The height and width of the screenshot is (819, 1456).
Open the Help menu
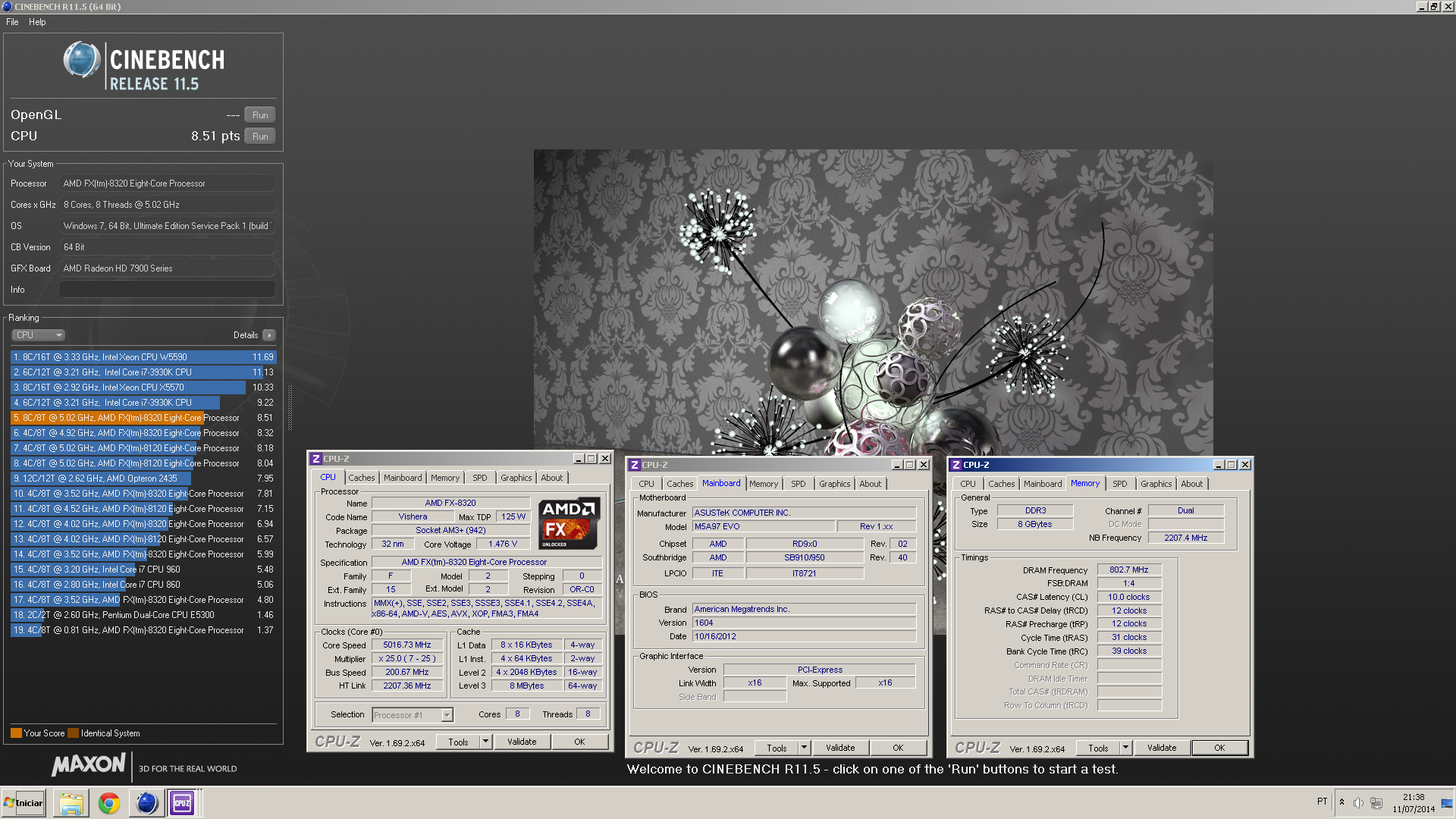coord(37,22)
